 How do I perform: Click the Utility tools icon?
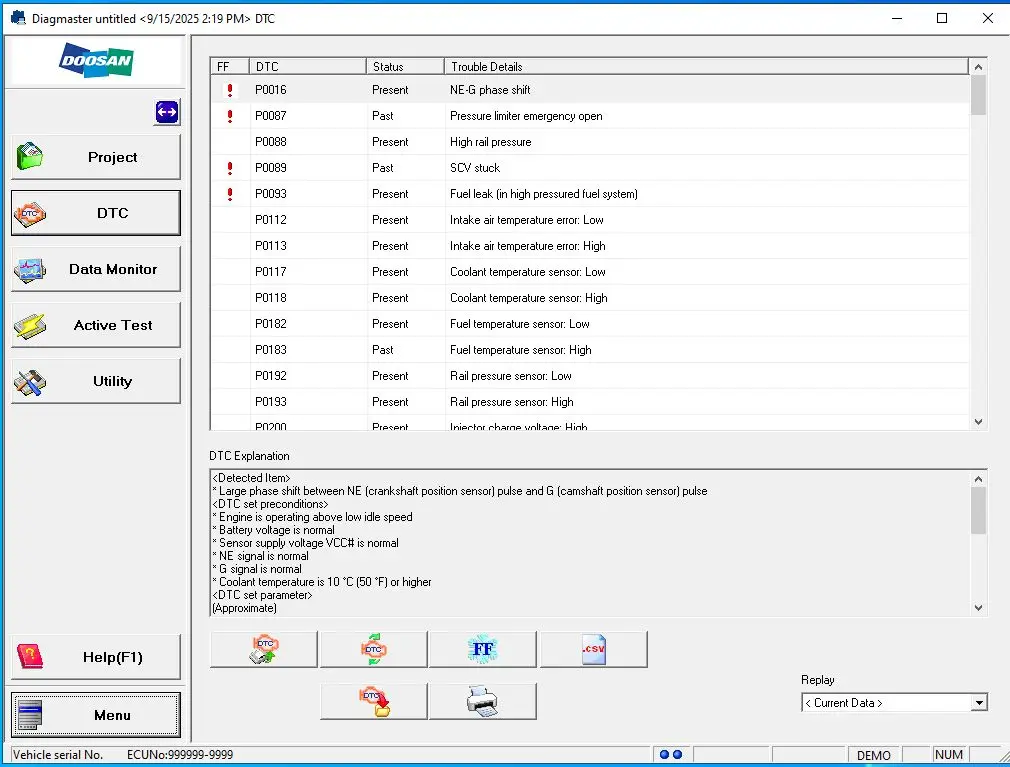30,383
